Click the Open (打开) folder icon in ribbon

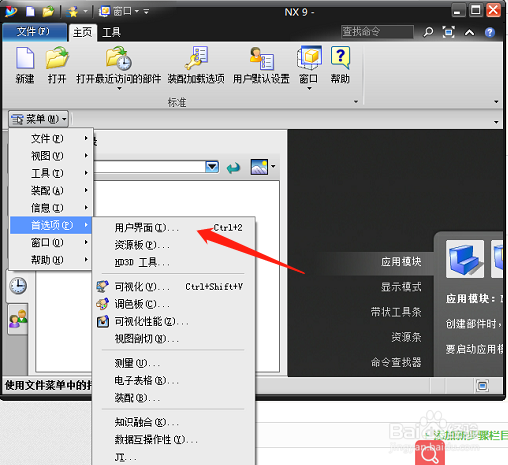click(x=57, y=57)
